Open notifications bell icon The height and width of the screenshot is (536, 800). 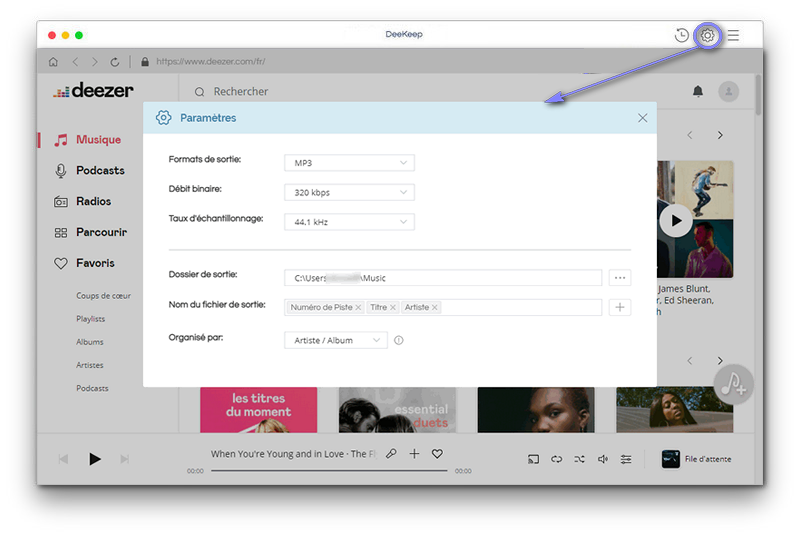pyautogui.click(x=697, y=91)
